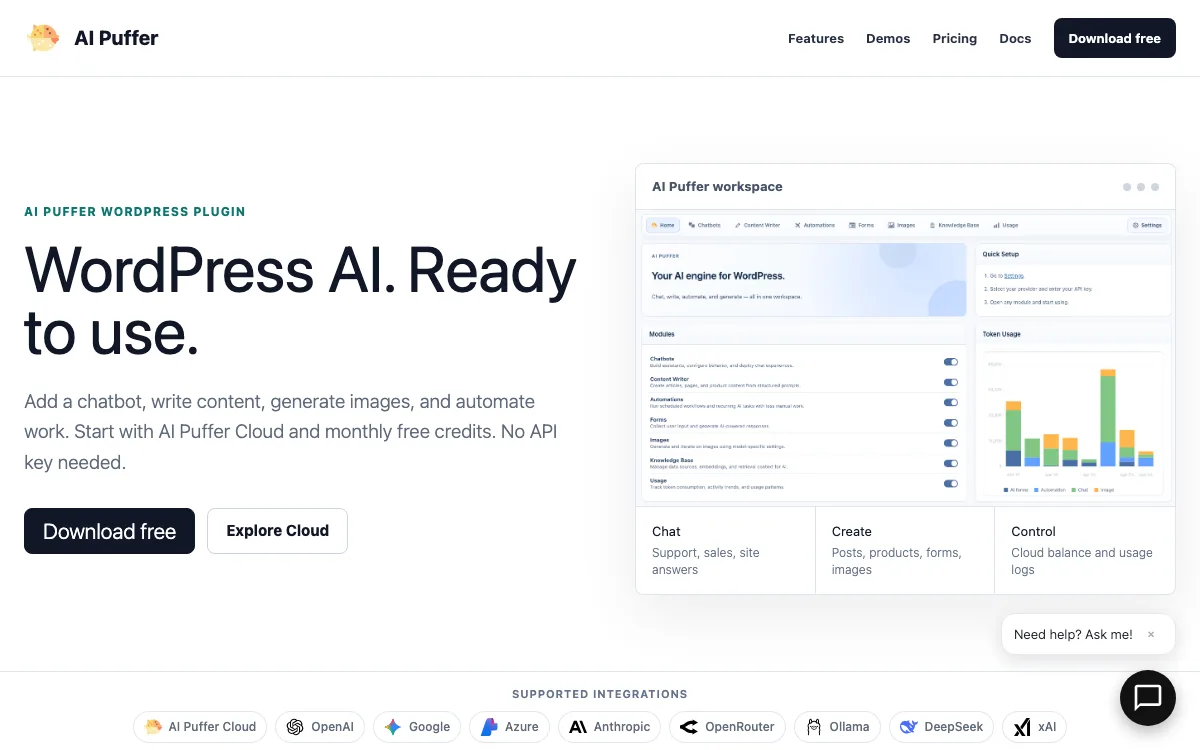Screen dimensions: 1200x750
Task: Toggle the Automations module switch
Action: coord(951,402)
